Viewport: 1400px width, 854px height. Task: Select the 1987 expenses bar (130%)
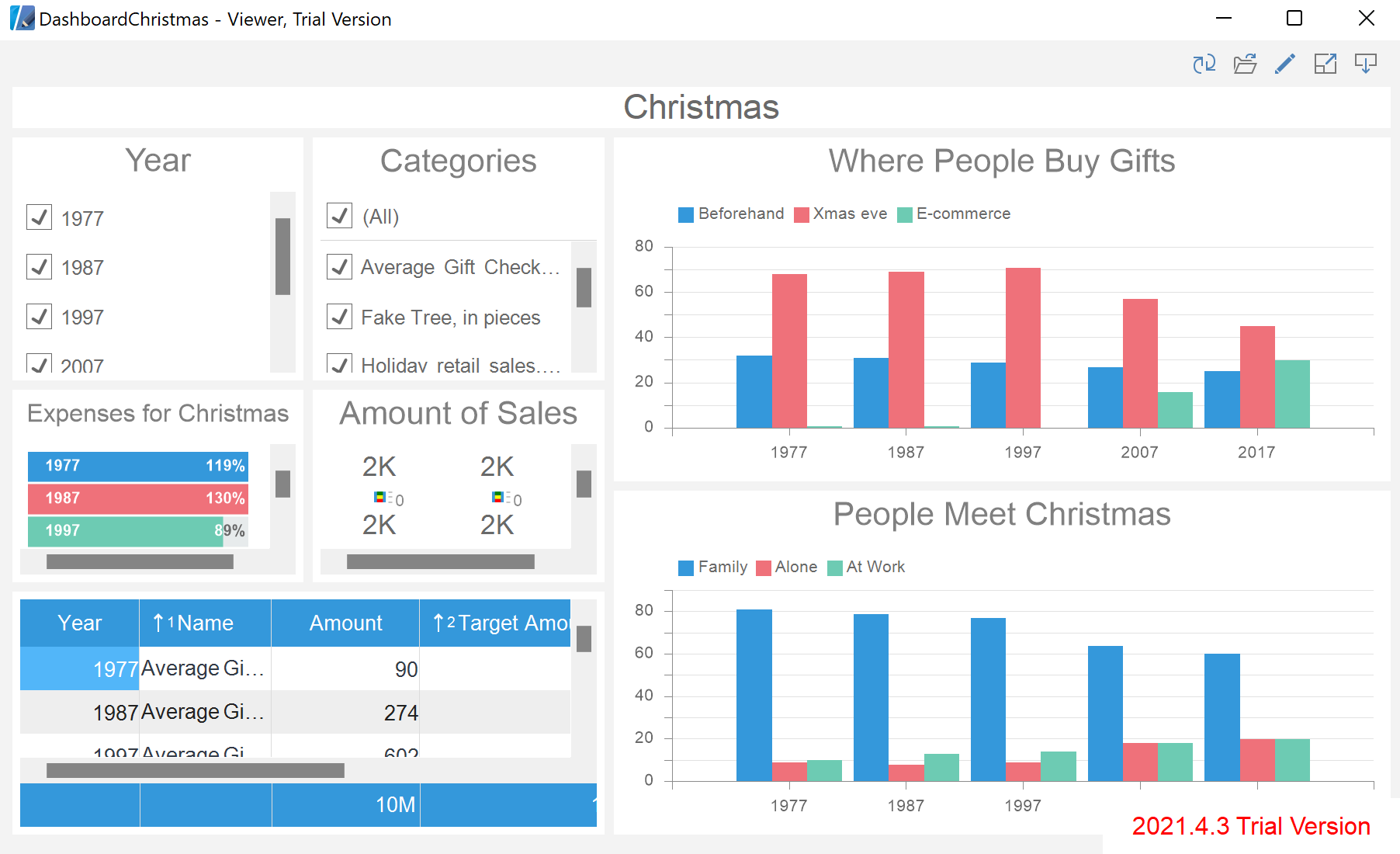pyautogui.click(x=138, y=498)
